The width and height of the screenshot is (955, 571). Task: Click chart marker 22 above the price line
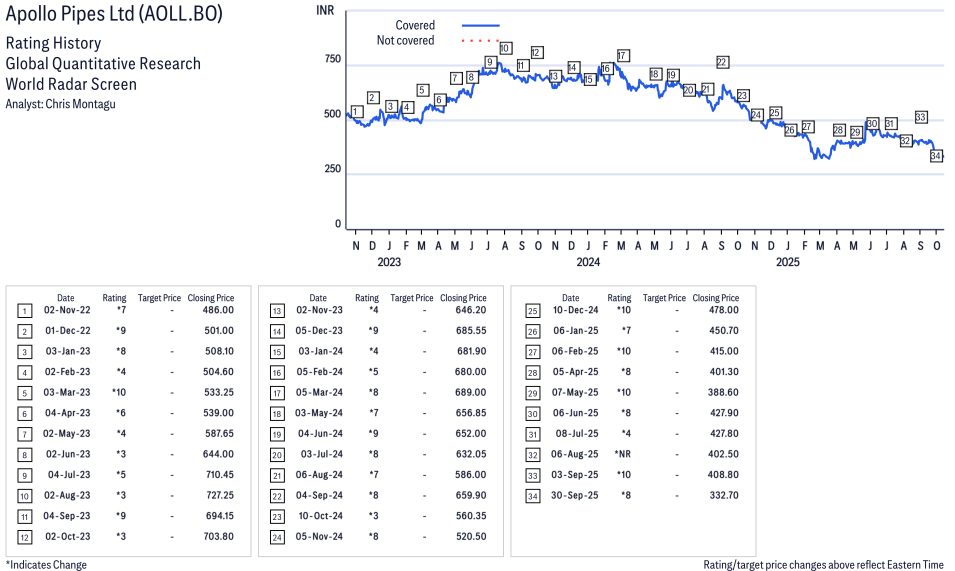(x=722, y=62)
